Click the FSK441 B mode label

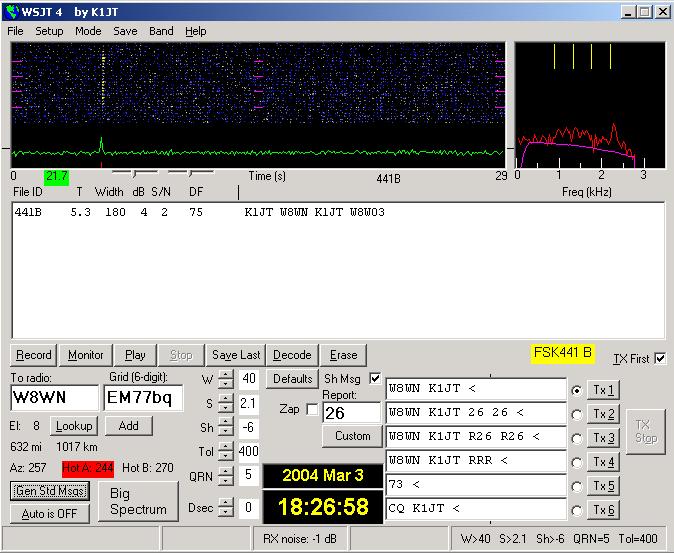pos(562,354)
